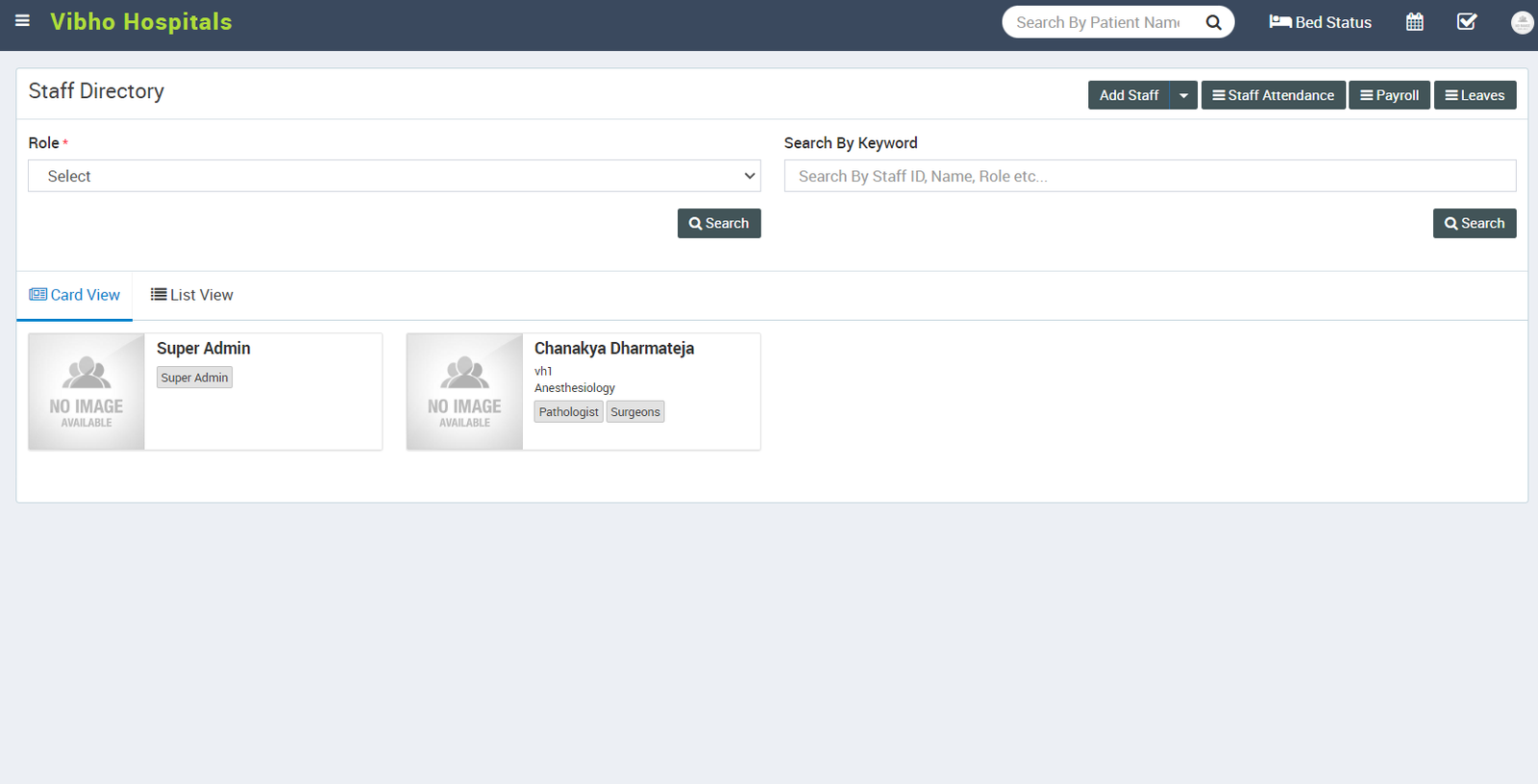Image resolution: width=1538 pixels, height=784 pixels.
Task: Expand the Role select dropdown
Action: coord(394,176)
